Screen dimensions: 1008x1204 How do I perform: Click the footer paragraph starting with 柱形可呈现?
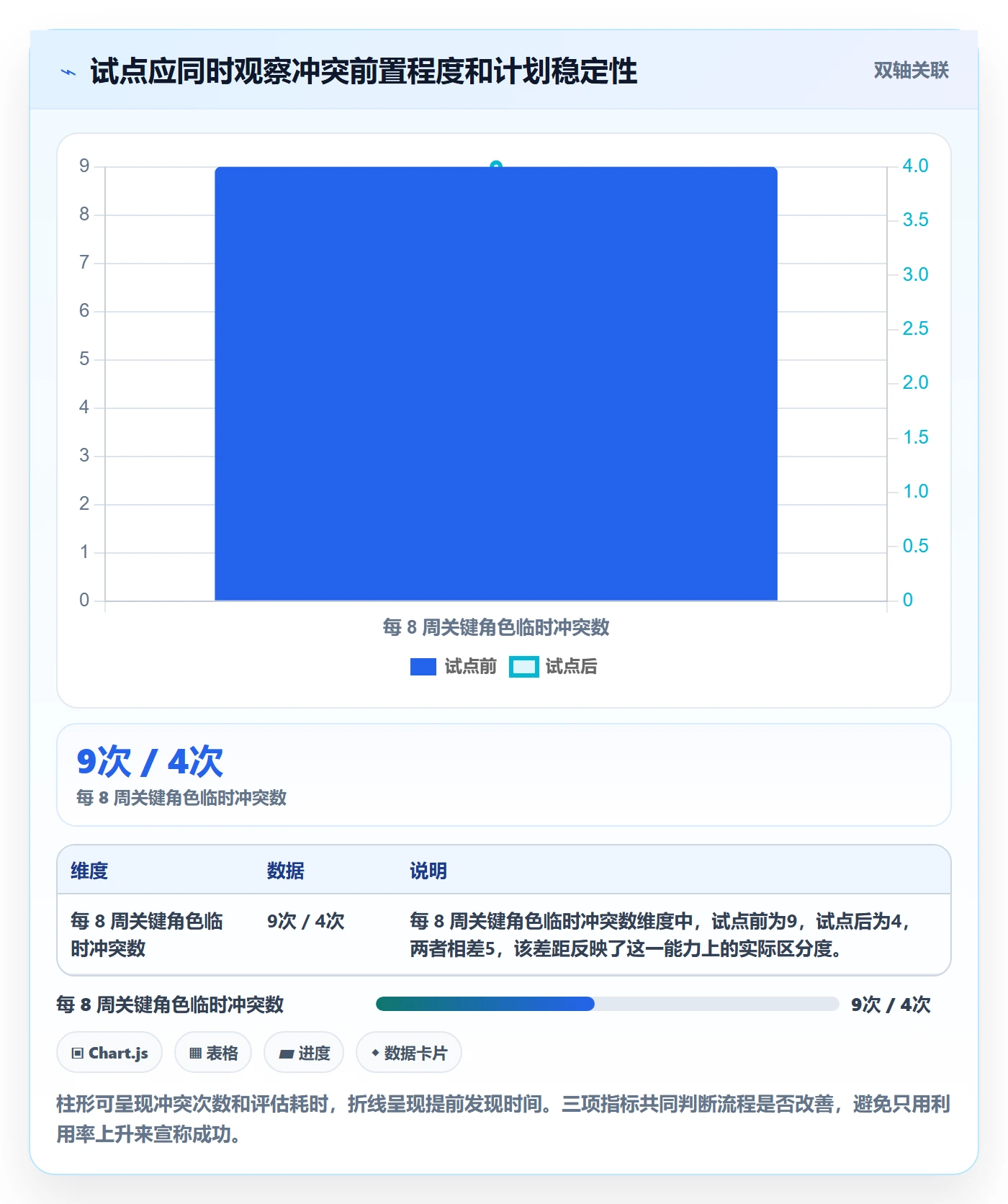(503, 1118)
